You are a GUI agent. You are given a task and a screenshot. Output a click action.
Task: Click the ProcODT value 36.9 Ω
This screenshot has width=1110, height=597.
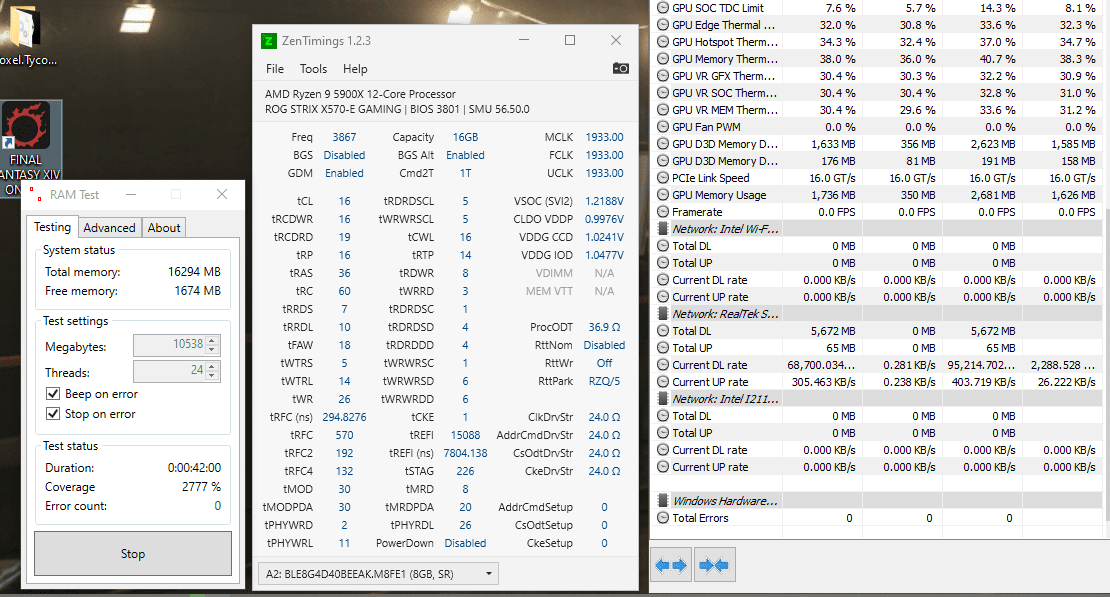pos(604,327)
